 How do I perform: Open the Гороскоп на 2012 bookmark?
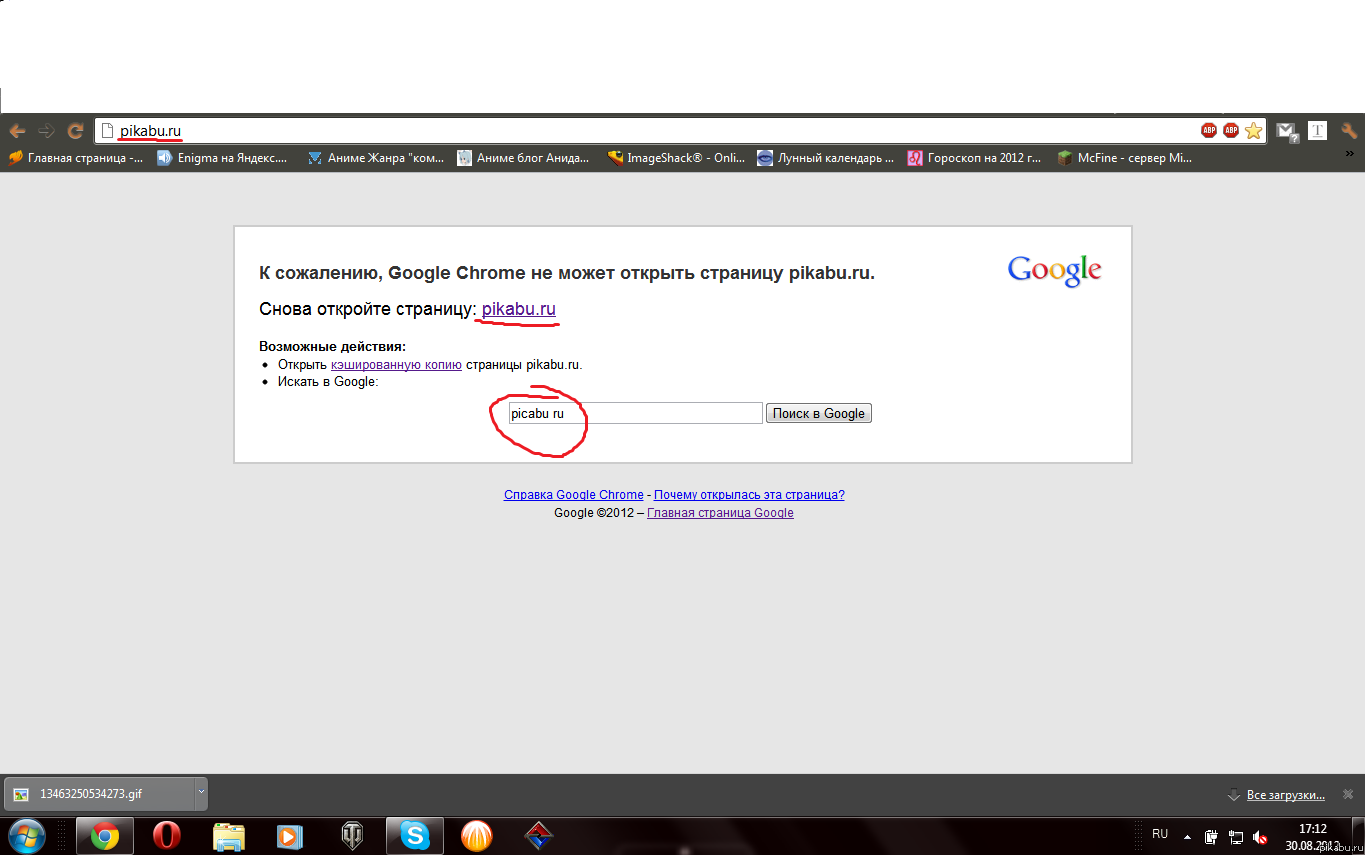pos(975,158)
